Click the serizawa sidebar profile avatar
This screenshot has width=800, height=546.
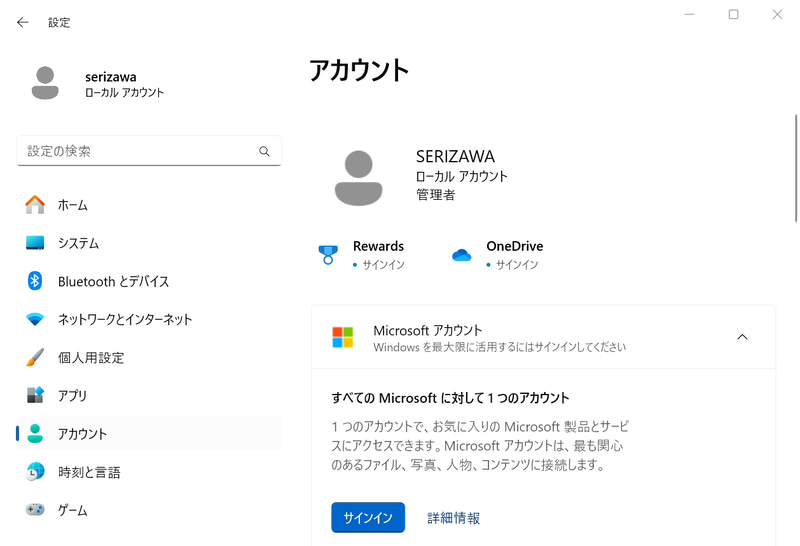(x=45, y=83)
